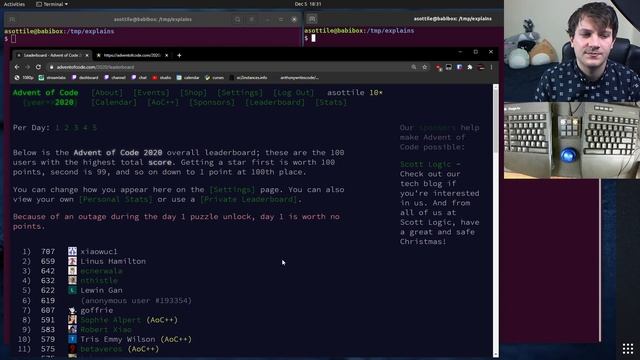Screen dimensions: 640x360
Task: Open ecnerwala's profile link
Action: click(x=101, y=271)
